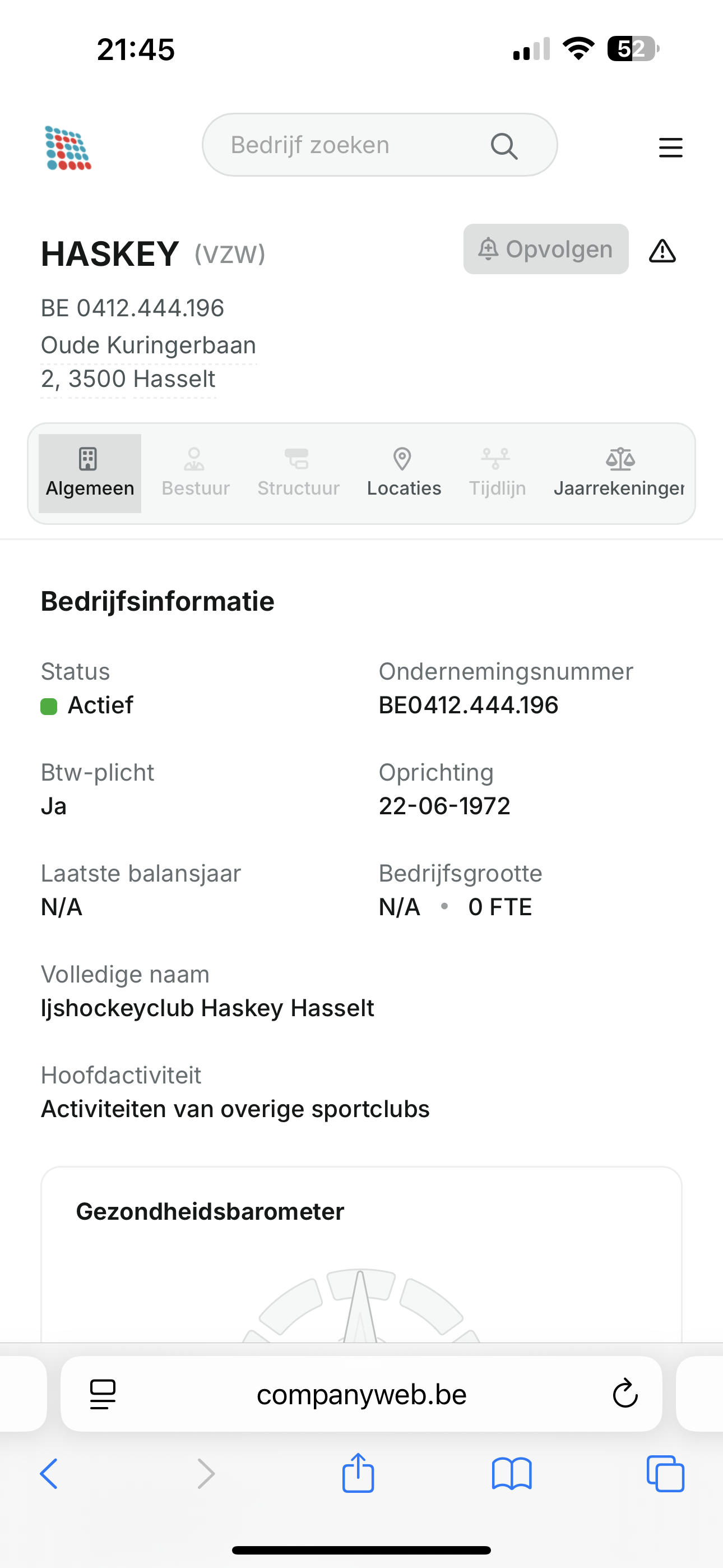Screen dimensions: 723x1568
Task: Tap the warning triangle icon
Action: tap(662, 251)
